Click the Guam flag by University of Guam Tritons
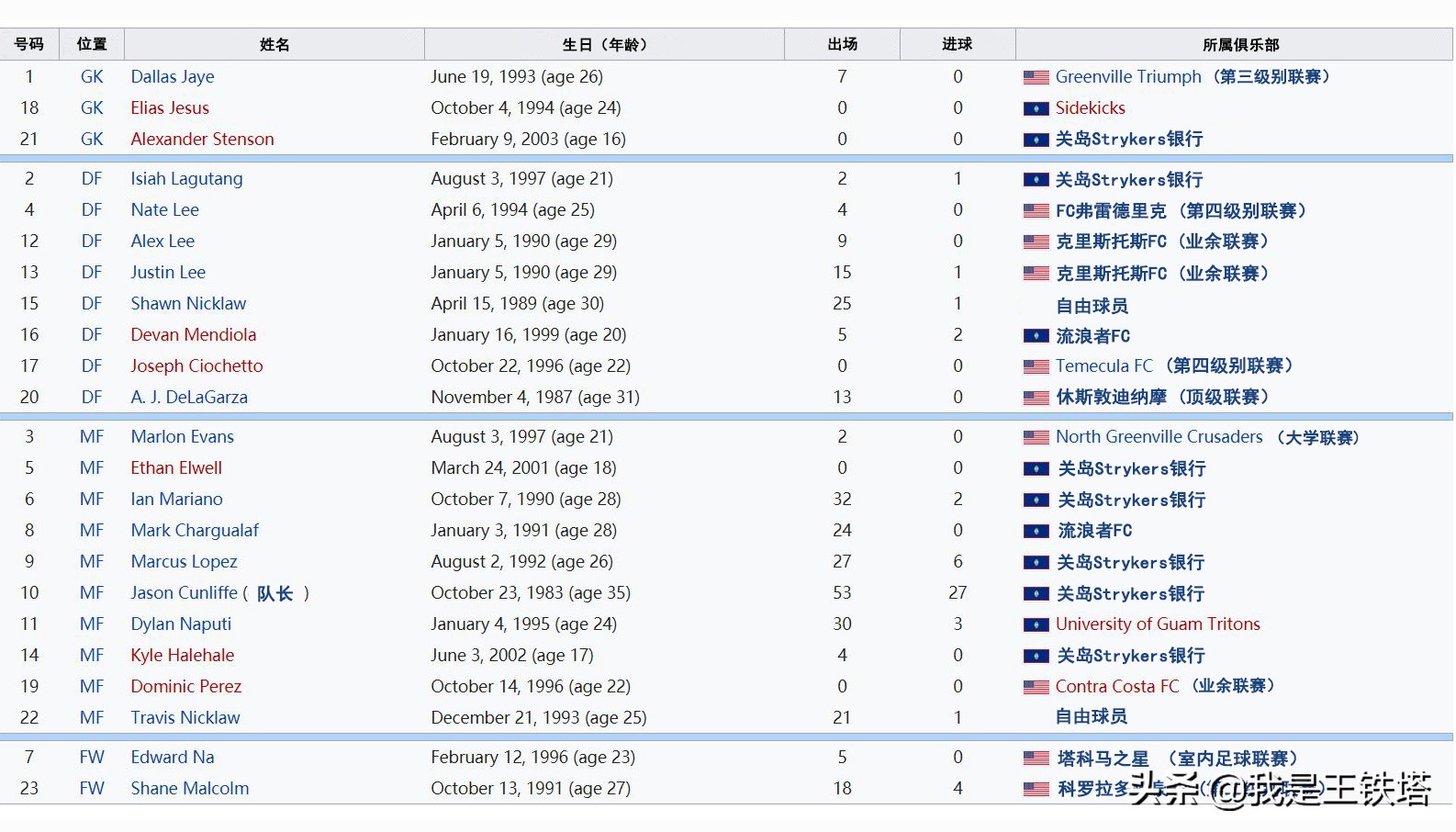 point(1036,625)
